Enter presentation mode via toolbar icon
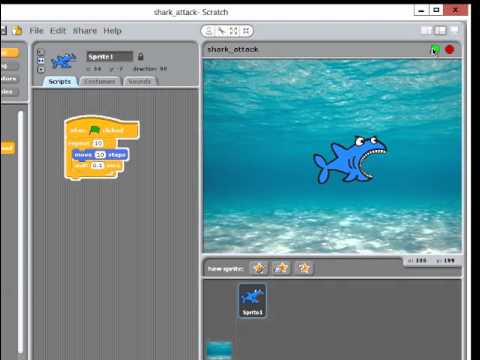The image size is (480, 360). tap(454, 30)
